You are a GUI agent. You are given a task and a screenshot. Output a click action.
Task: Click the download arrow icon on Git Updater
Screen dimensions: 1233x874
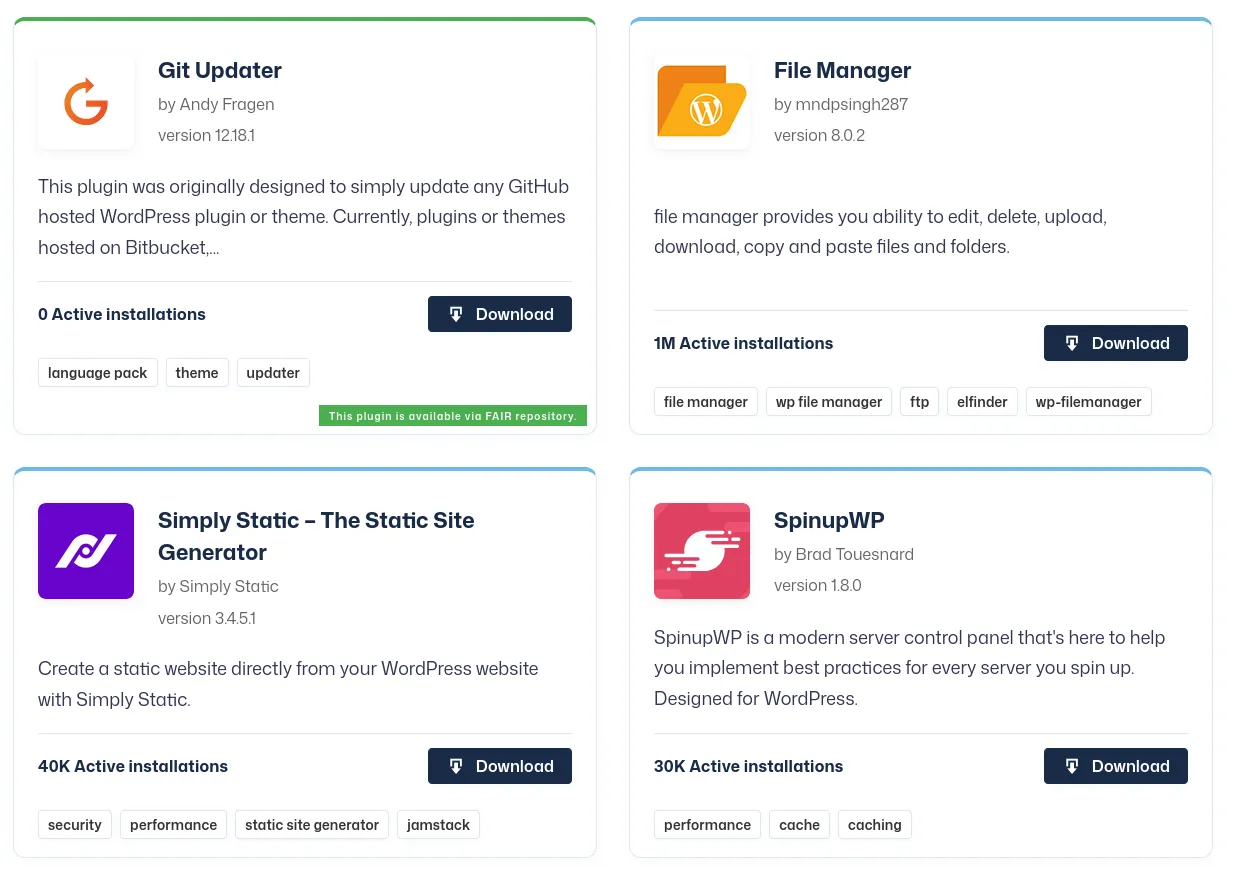(457, 314)
